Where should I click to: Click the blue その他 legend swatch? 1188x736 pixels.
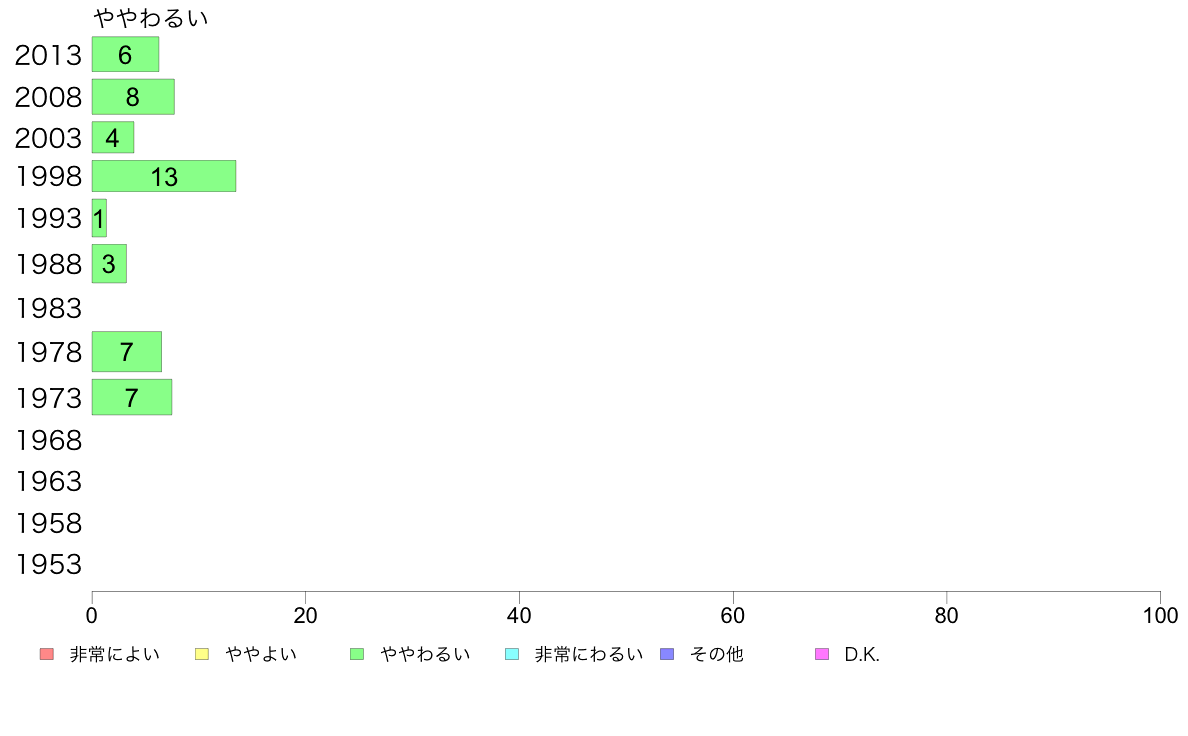point(667,654)
